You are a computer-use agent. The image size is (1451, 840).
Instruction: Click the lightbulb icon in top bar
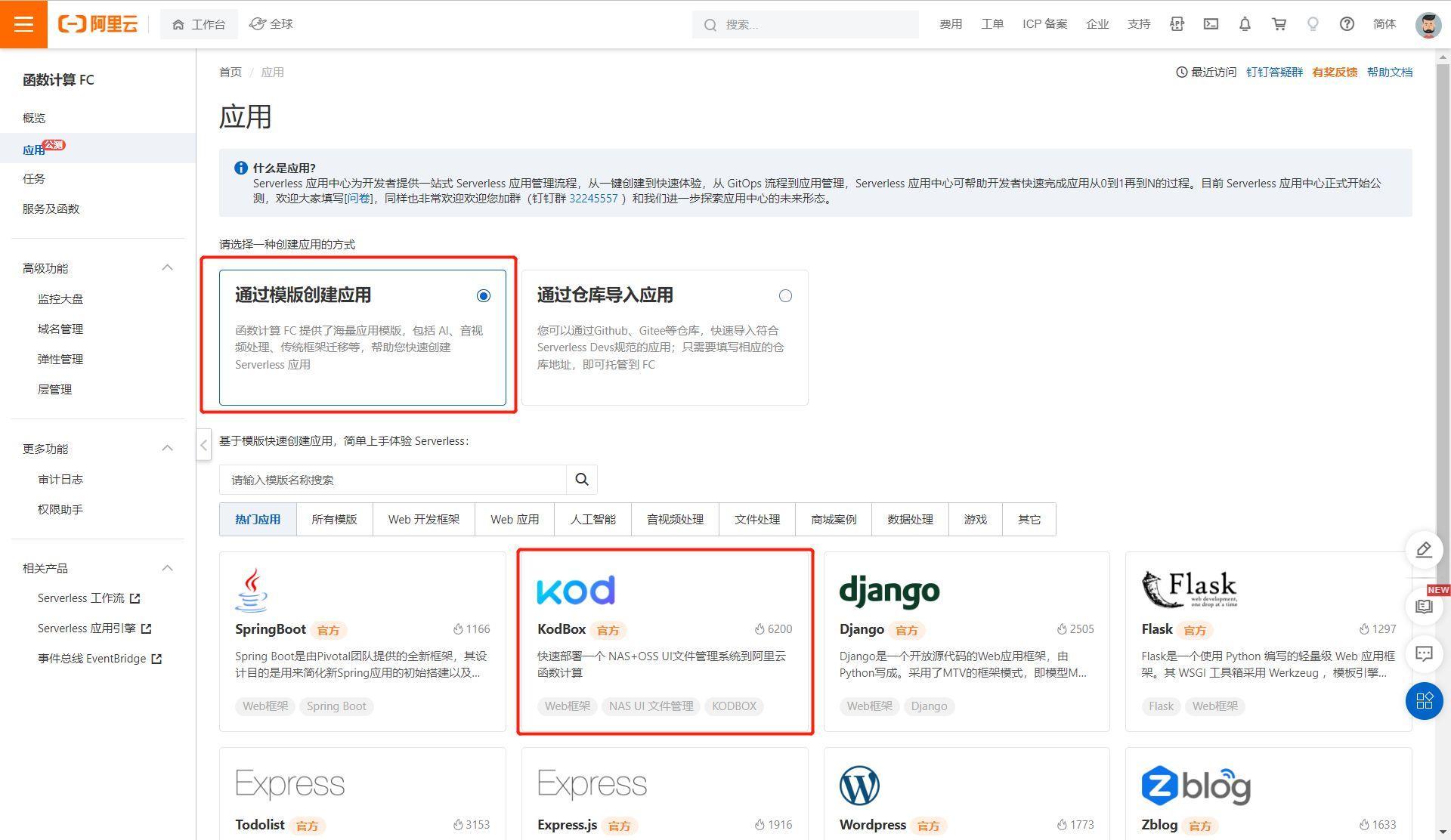click(x=1313, y=24)
